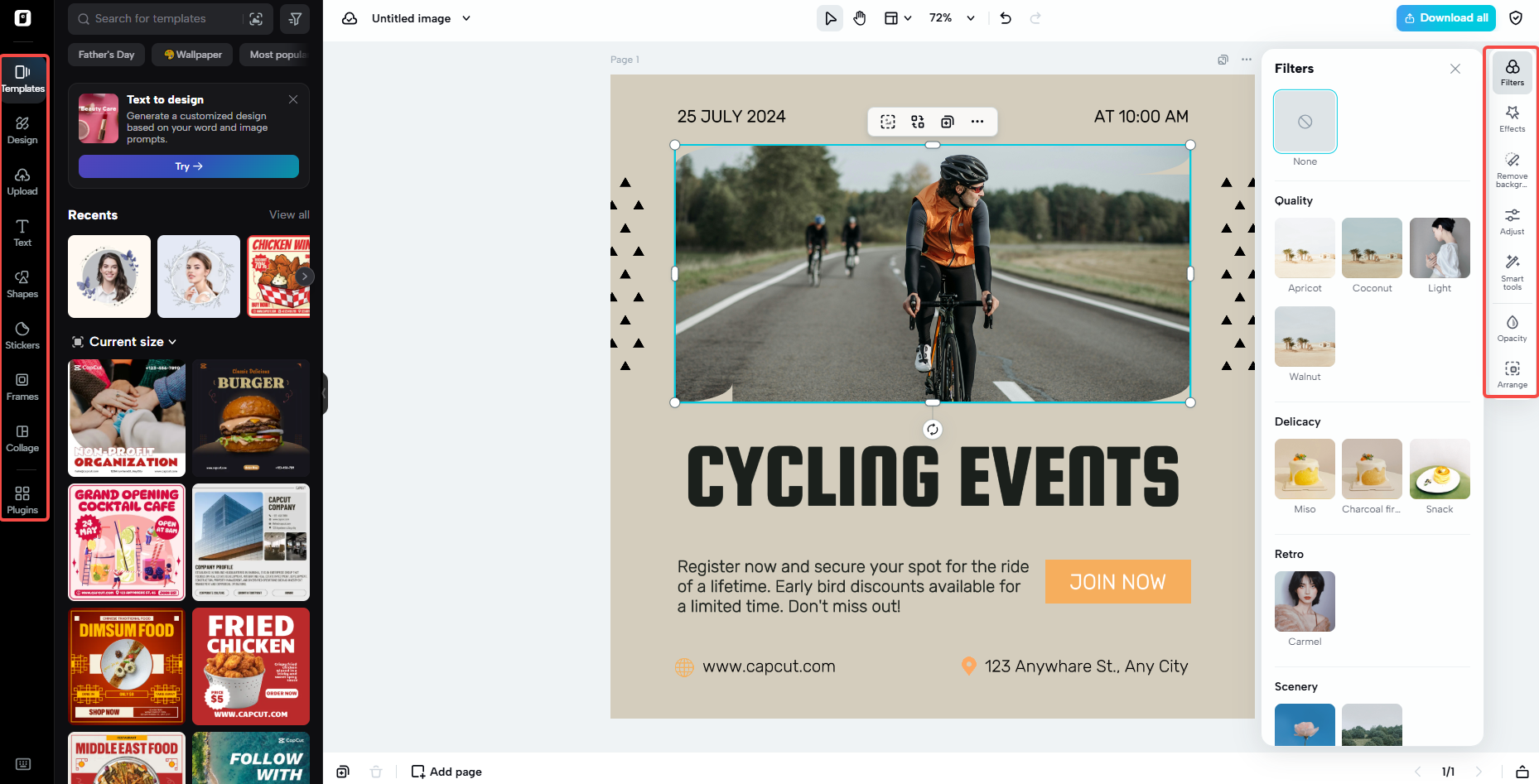This screenshot has height=784, width=1539.
Task: Click the rotate handle below the image
Action: [933, 429]
